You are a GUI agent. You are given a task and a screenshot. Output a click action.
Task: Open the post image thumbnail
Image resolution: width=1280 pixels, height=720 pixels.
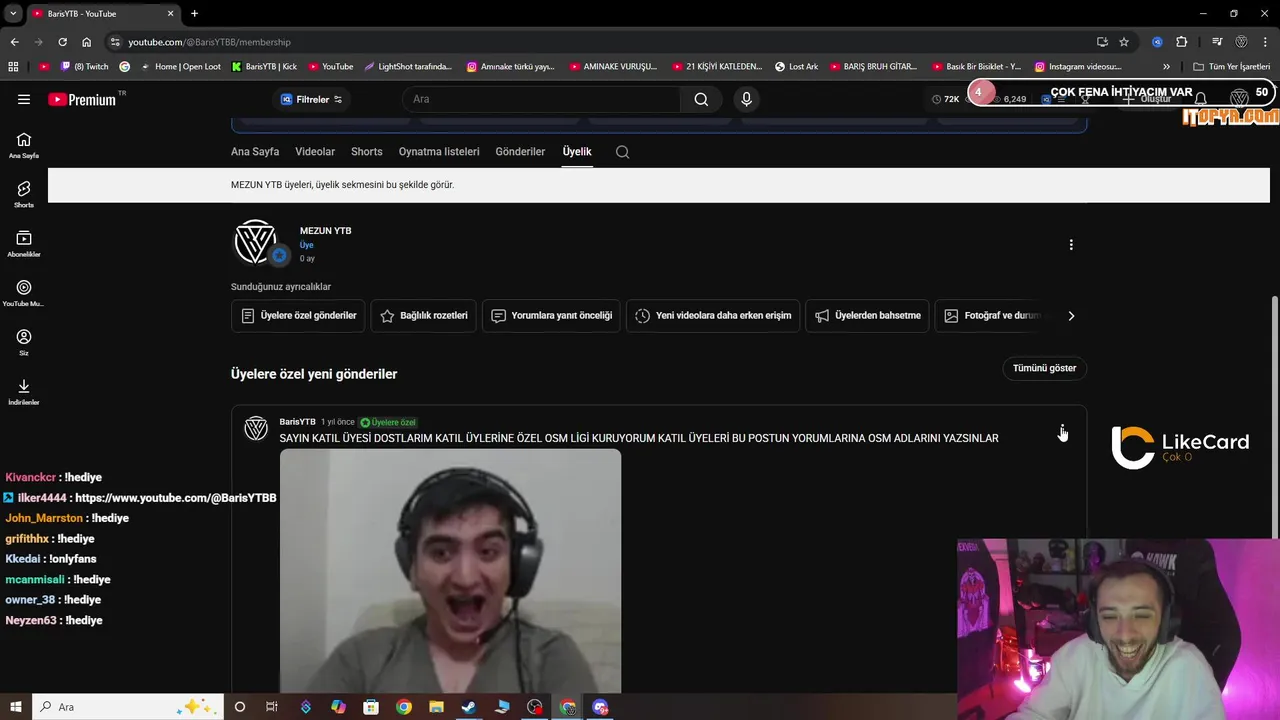450,570
